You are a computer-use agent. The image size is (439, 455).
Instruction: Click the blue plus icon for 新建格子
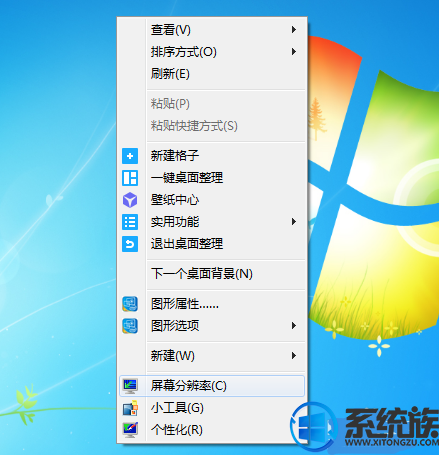click(x=130, y=156)
